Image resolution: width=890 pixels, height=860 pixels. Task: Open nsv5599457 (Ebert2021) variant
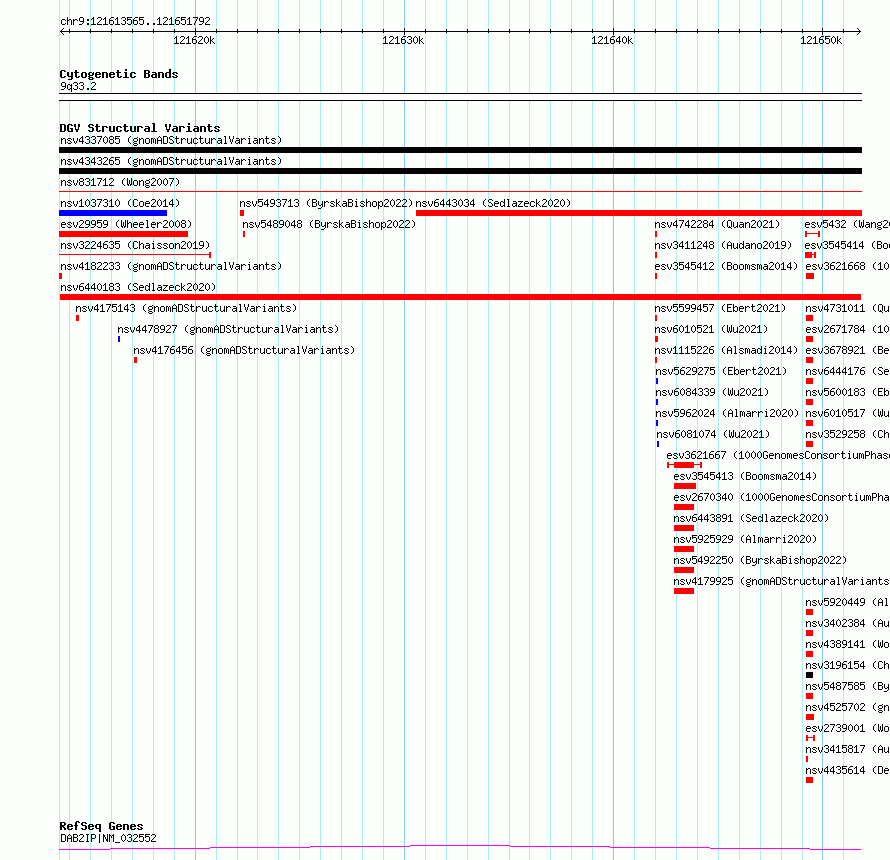(x=720, y=308)
